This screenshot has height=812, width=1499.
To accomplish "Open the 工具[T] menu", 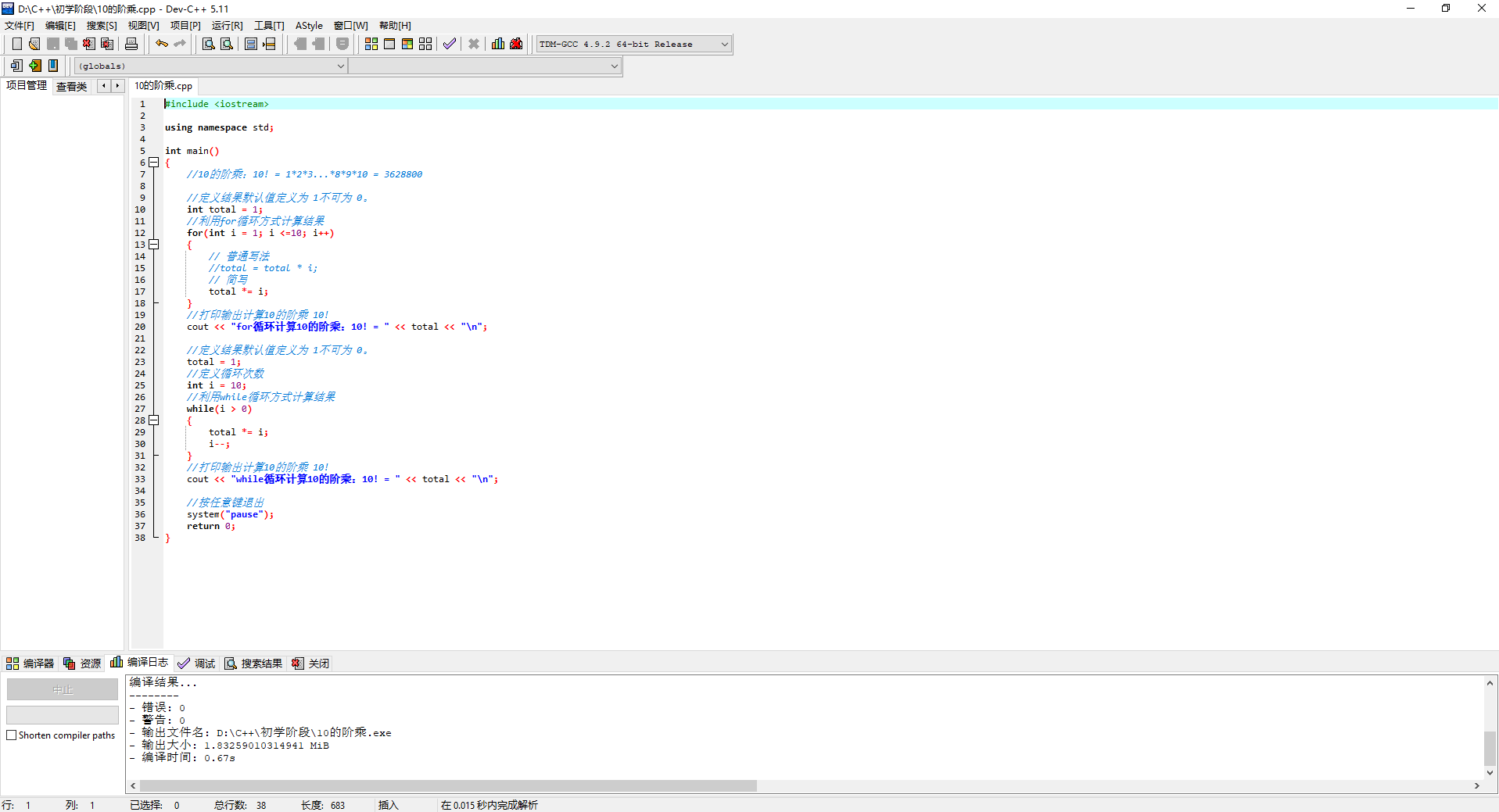I will click(x=269, y=26).
